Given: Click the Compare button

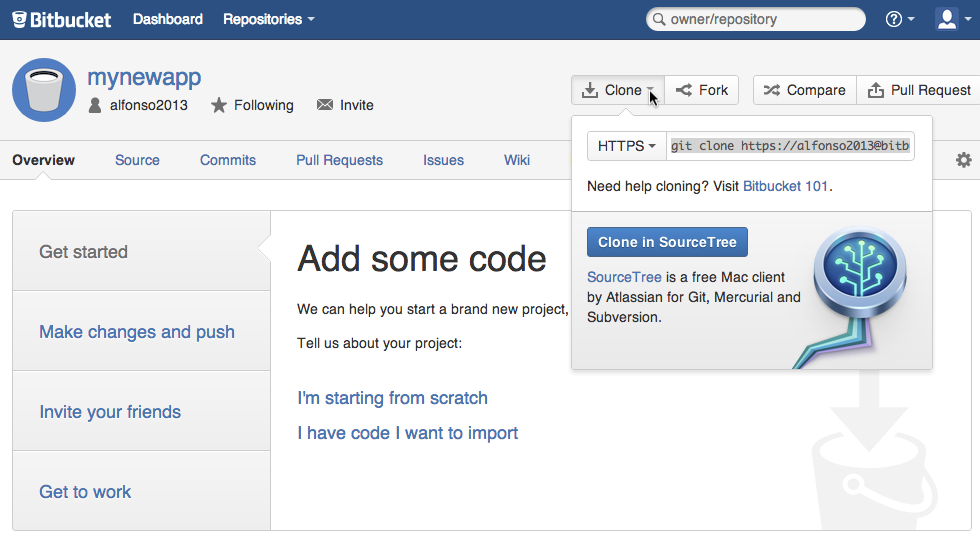Looking at the screenshot, I should pos(805,90).
